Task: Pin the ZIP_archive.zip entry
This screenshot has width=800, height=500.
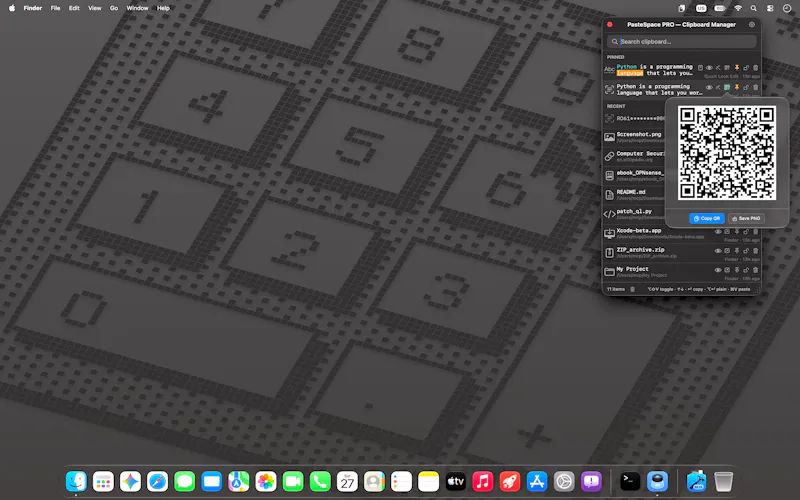Action: point(737,251)
